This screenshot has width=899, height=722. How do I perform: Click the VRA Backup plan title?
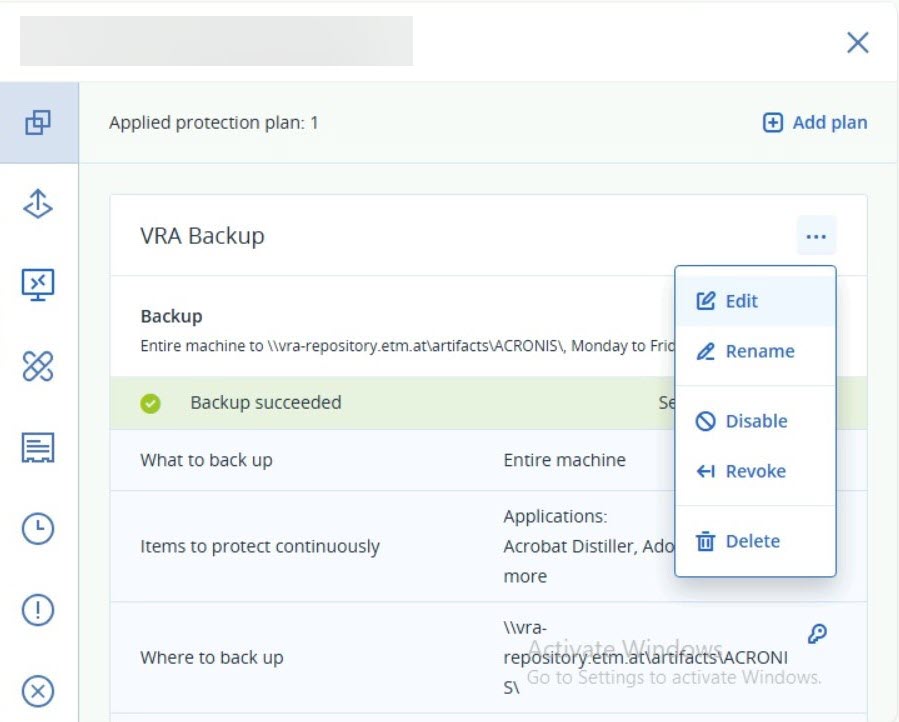tap(202, 236)
